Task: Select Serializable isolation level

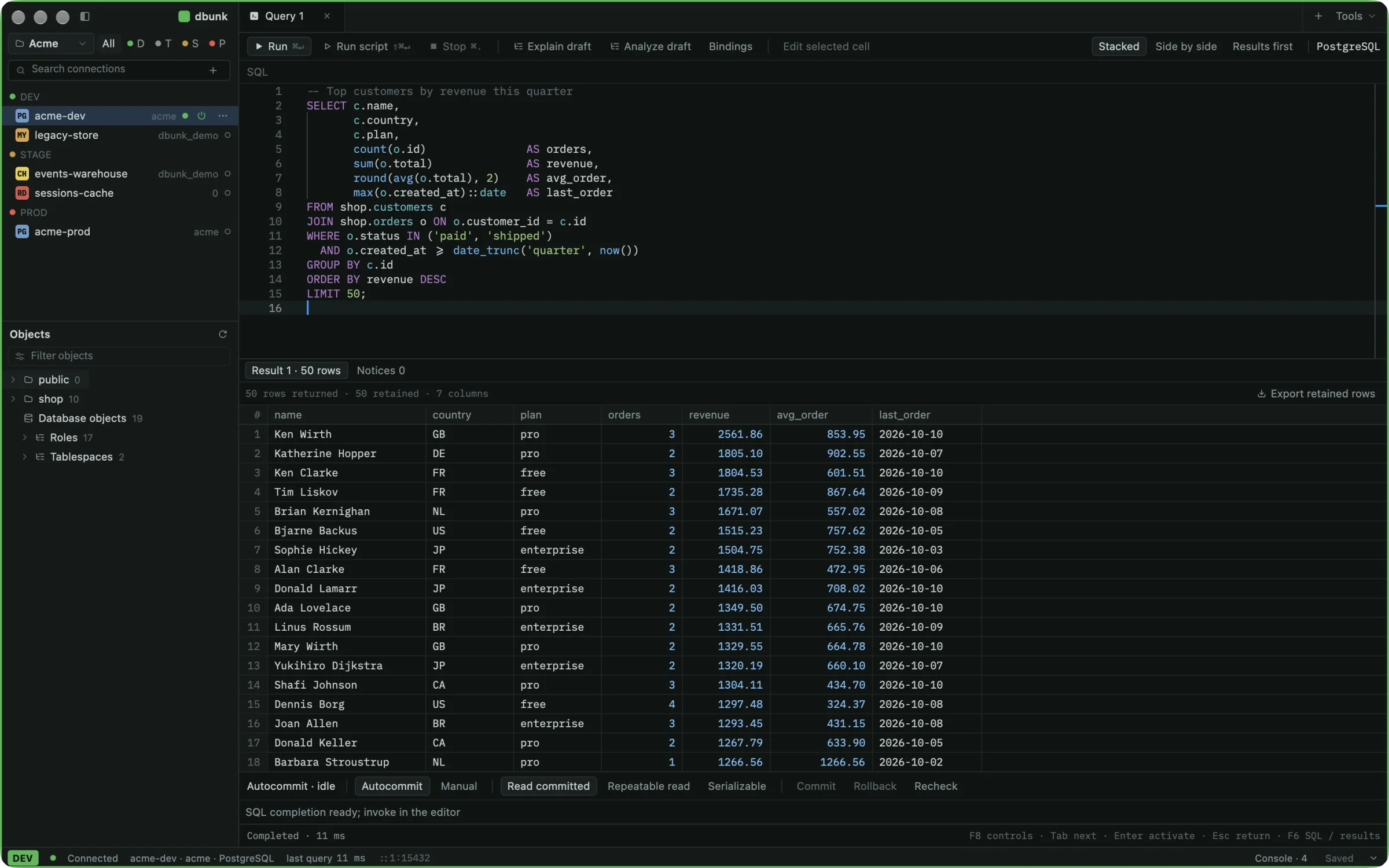Action: click(737, 786)
